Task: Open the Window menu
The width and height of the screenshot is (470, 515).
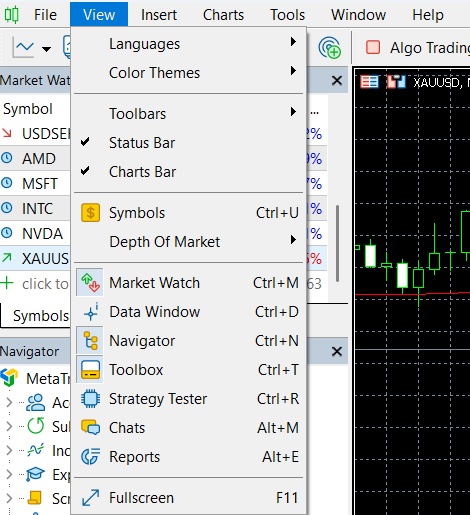Action: (358, 15)
